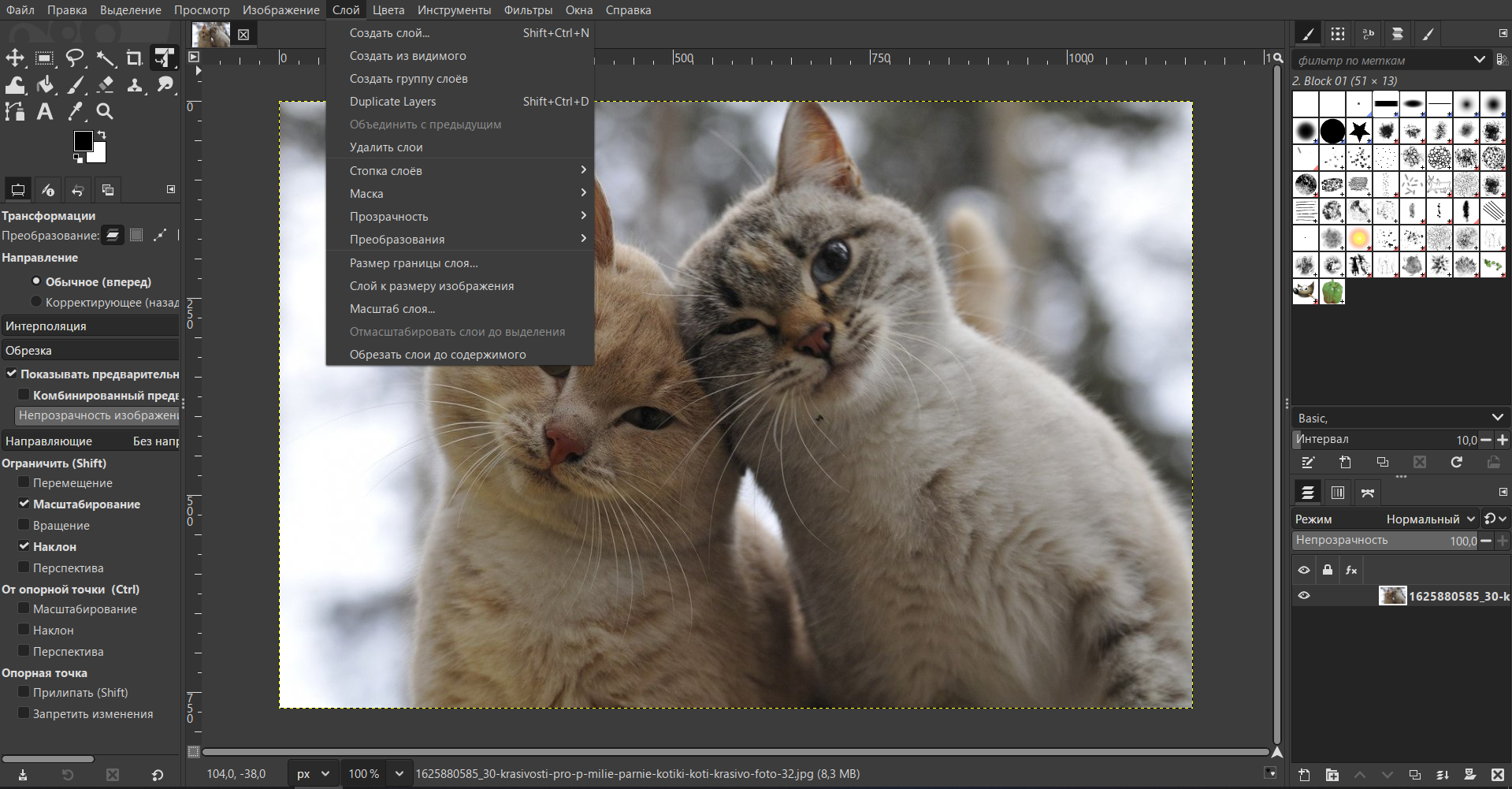Select the Bucket Fill tool
This screenshot has width=1512, height=789.
coord(45,85)
